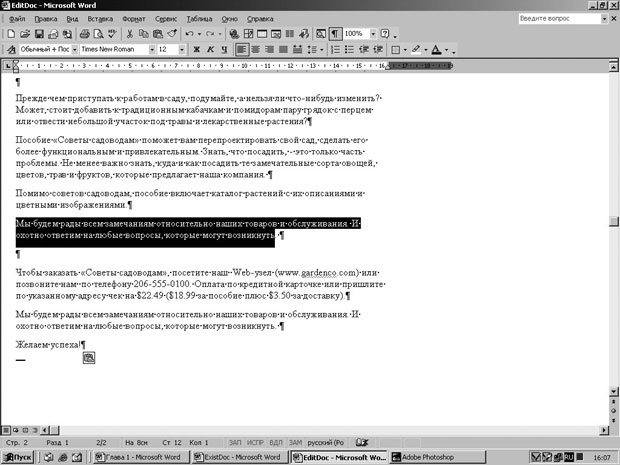620x465 pixels.
Task: Open the font color palette arrow
Action: tap(446, 50)
